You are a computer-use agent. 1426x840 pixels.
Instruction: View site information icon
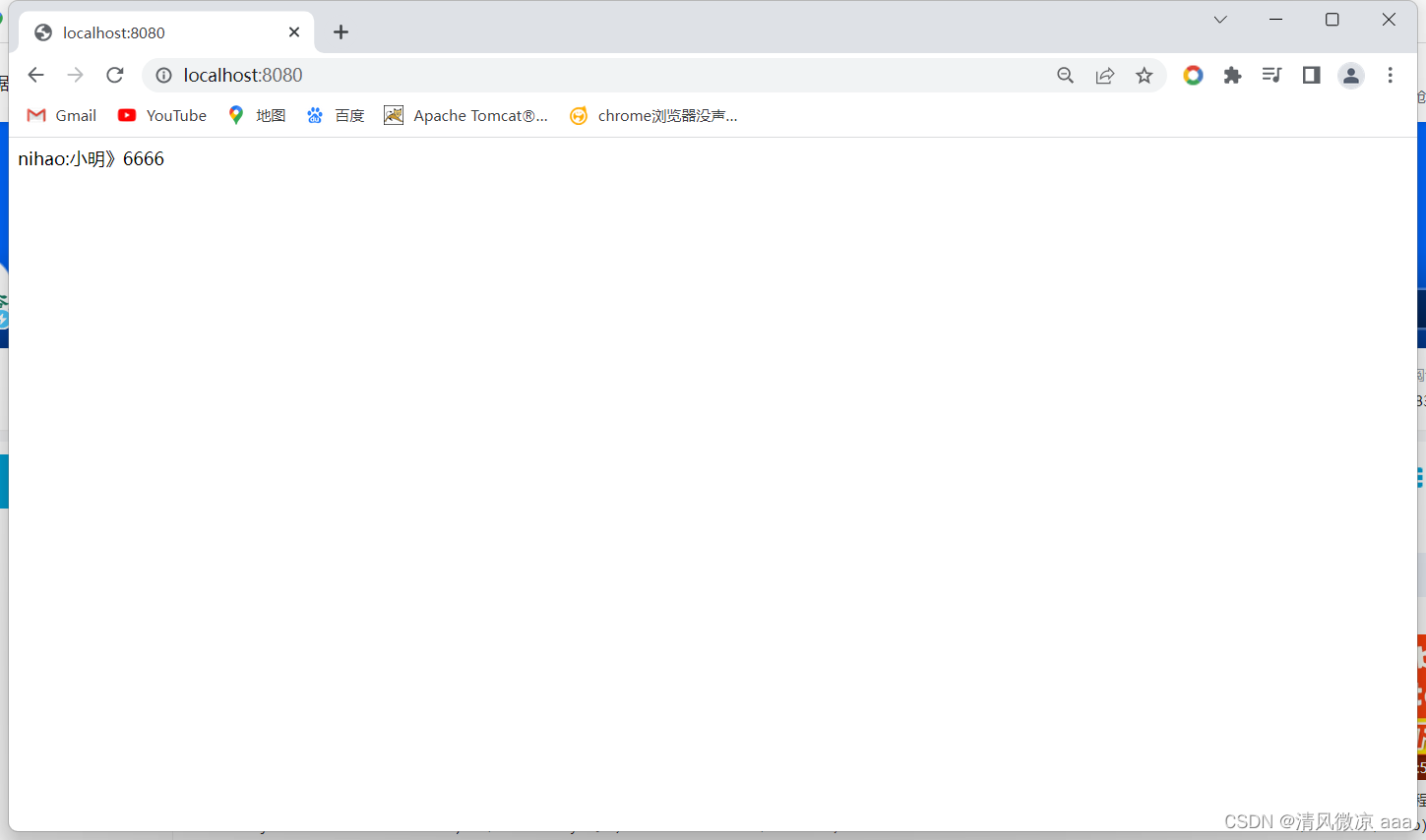164,75
